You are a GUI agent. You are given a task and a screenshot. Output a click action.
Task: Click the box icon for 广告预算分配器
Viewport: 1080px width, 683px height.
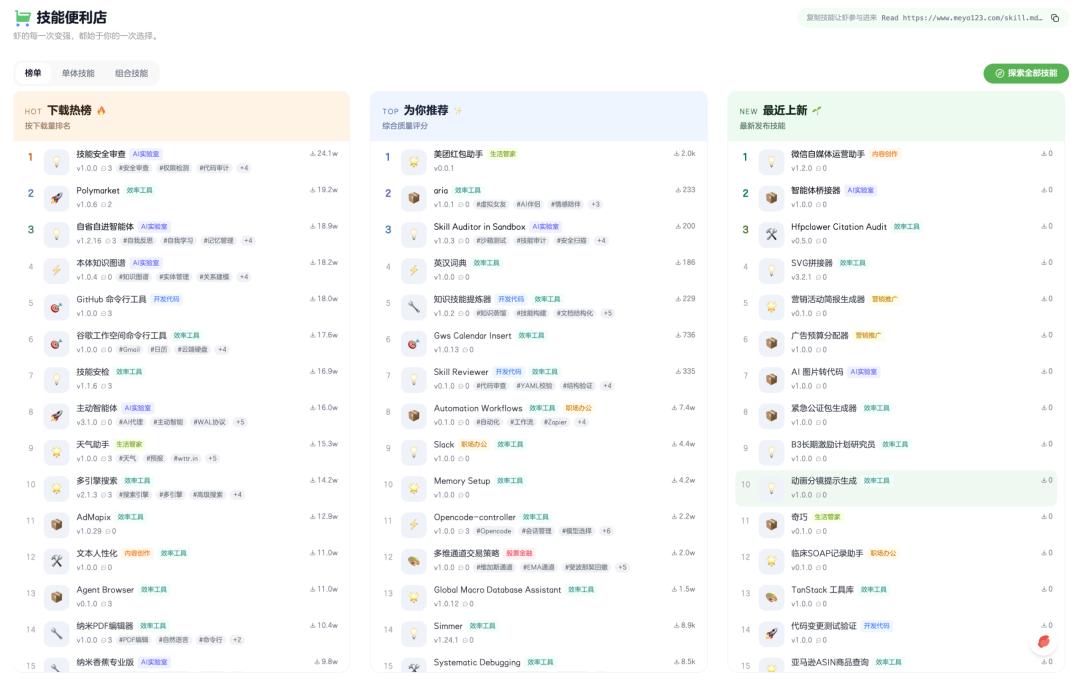[x=771, y=343]
